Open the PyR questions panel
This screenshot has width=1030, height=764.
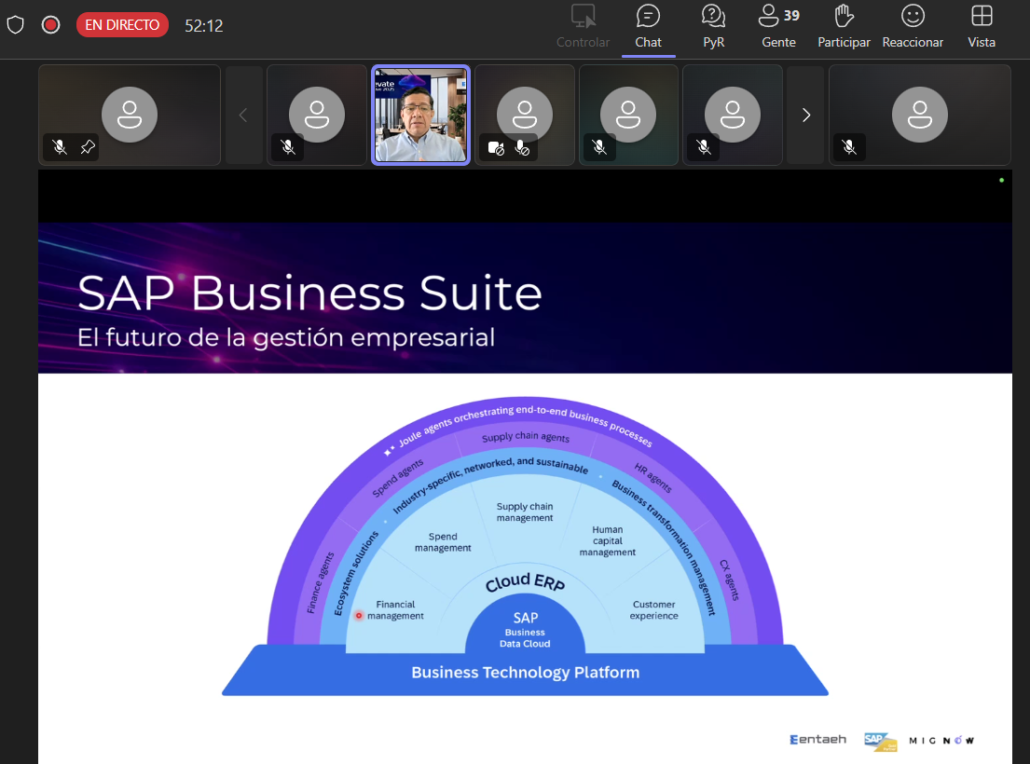[713, 27]
